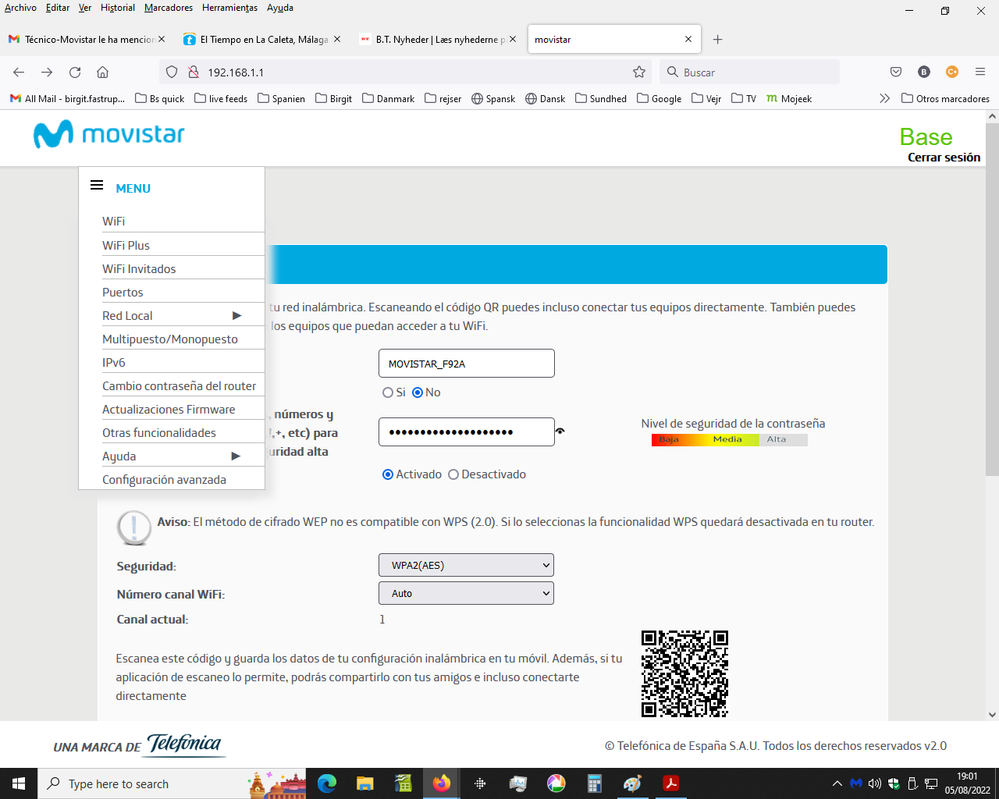Toggle password visibility eye icon

[561, 432]
